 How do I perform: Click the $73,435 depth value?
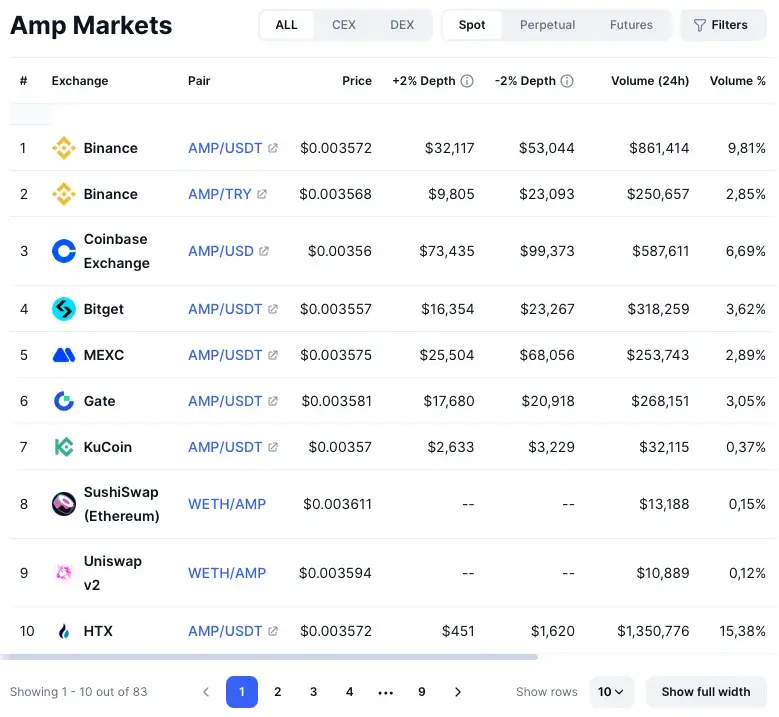pyautogui.click(x=447, y=251)
